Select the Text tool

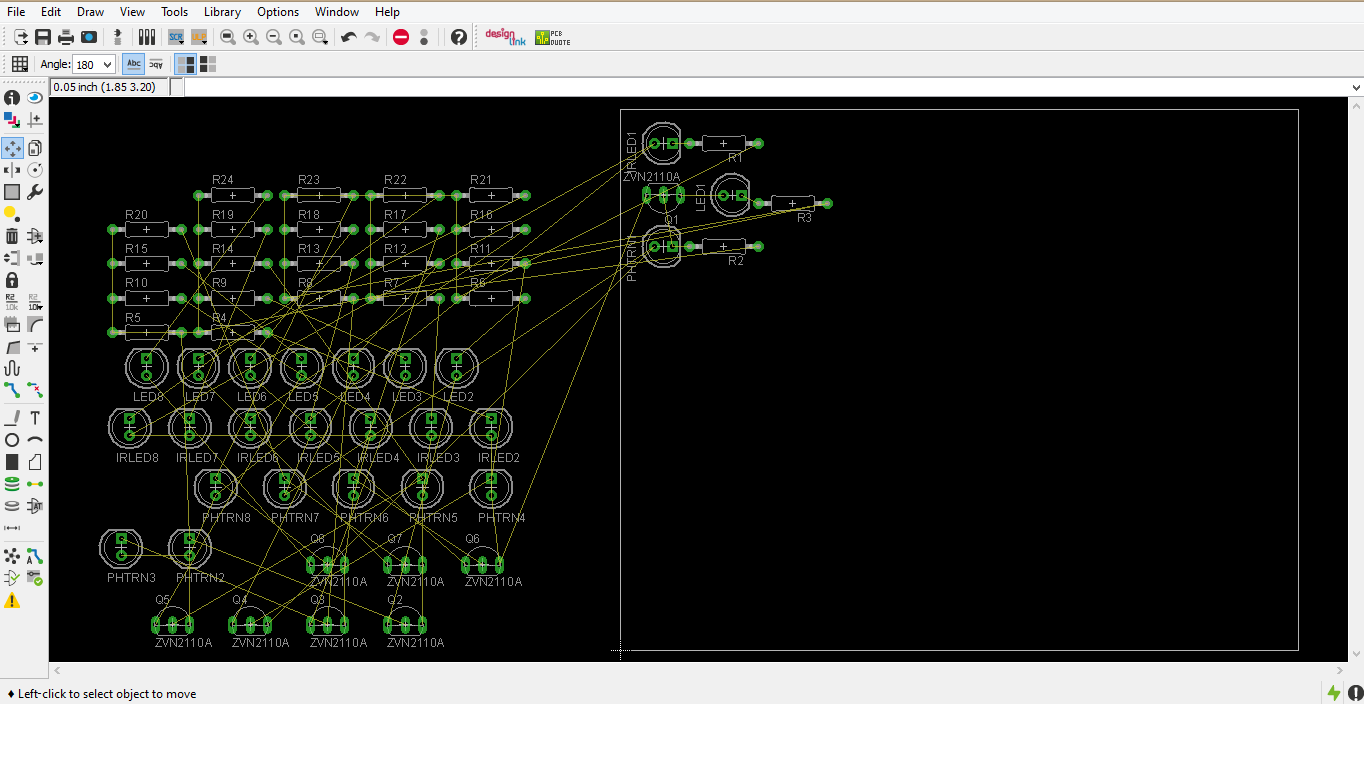[34, 417]
